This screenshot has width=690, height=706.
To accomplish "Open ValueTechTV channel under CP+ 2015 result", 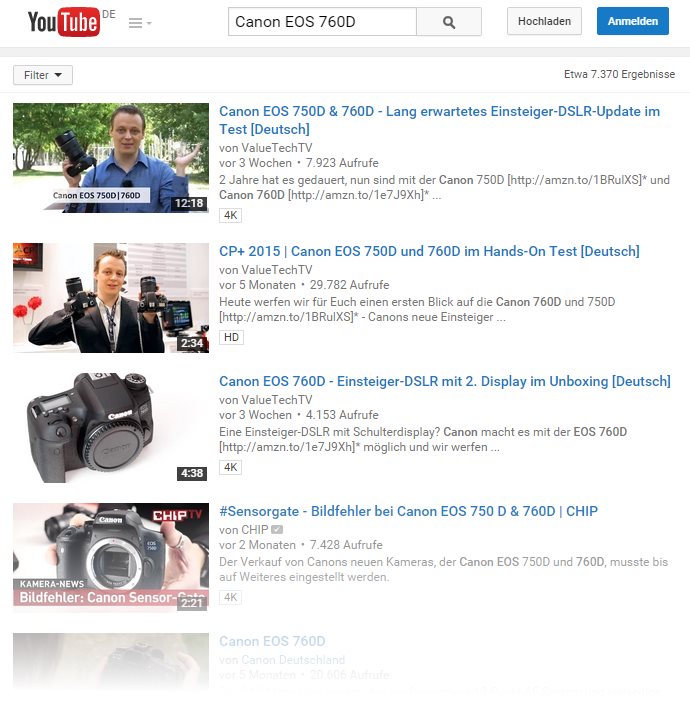I will 277,270.
